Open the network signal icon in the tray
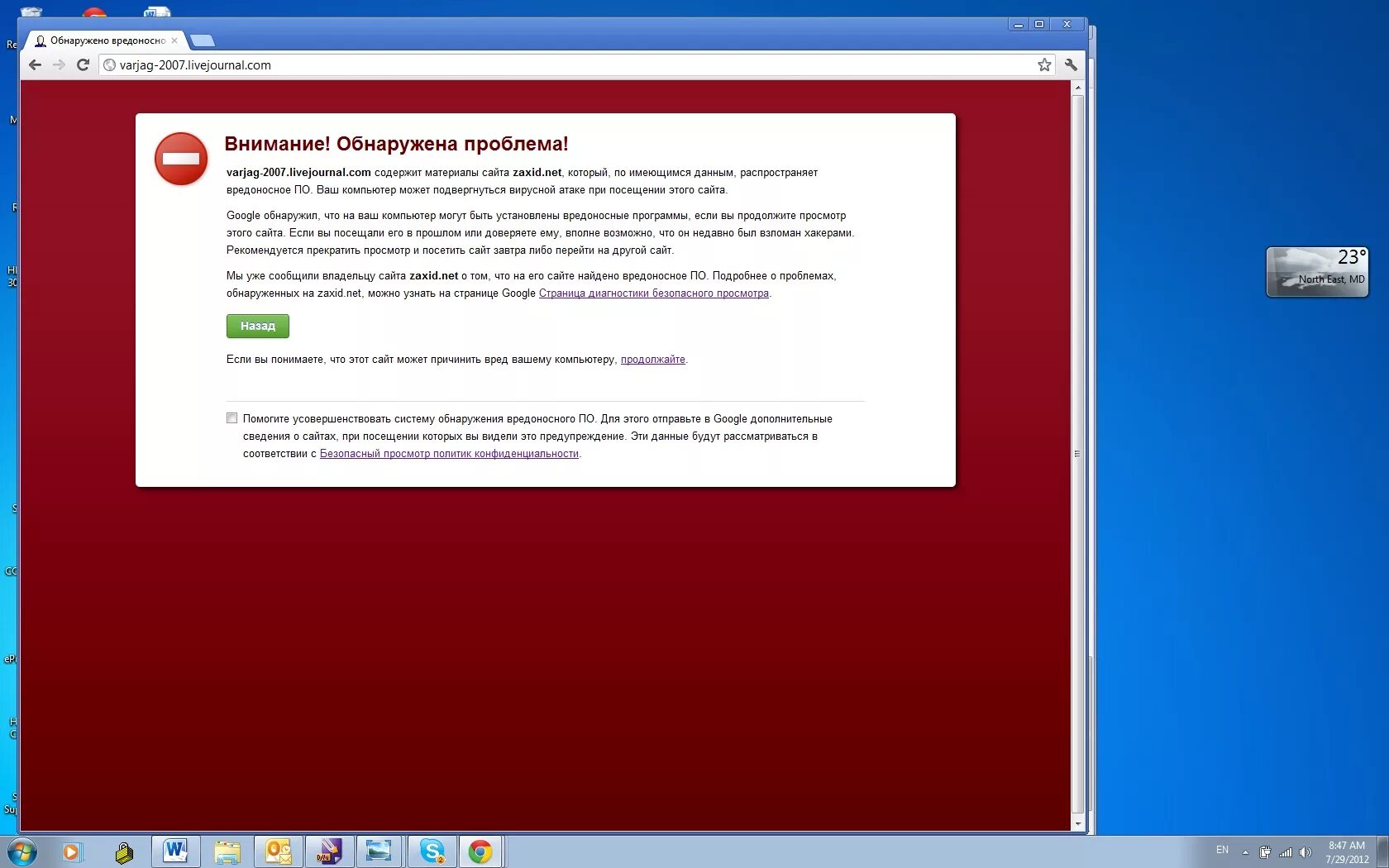 pyautogui.click(x=1286, y=852)
